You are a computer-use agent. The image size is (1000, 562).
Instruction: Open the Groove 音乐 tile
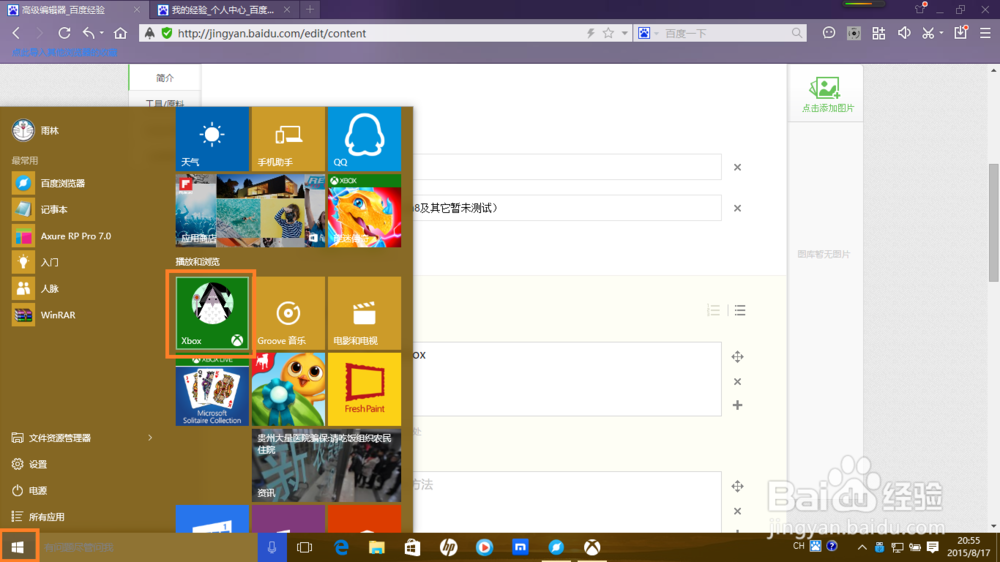288,313
